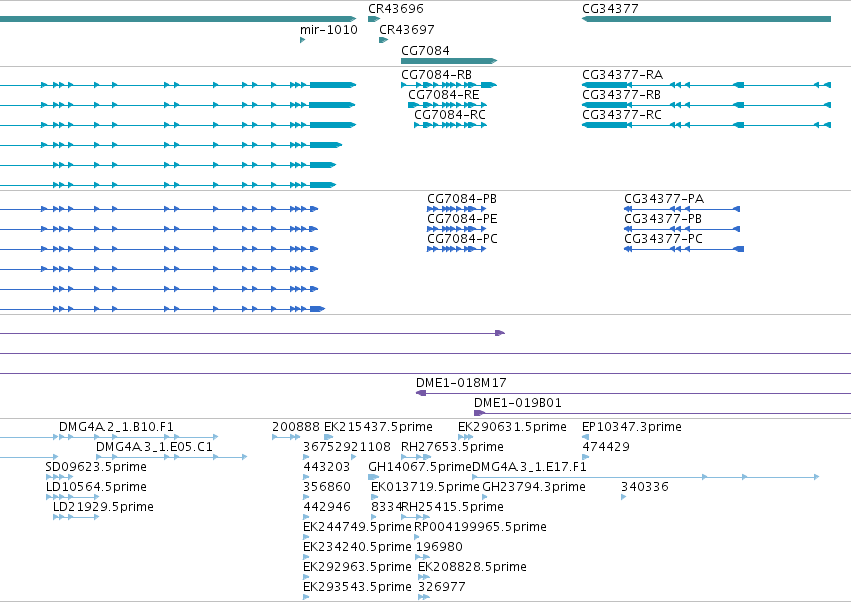The image size is (851, 602).
Task: Click the CR43697 gene label
Action: 407,30
